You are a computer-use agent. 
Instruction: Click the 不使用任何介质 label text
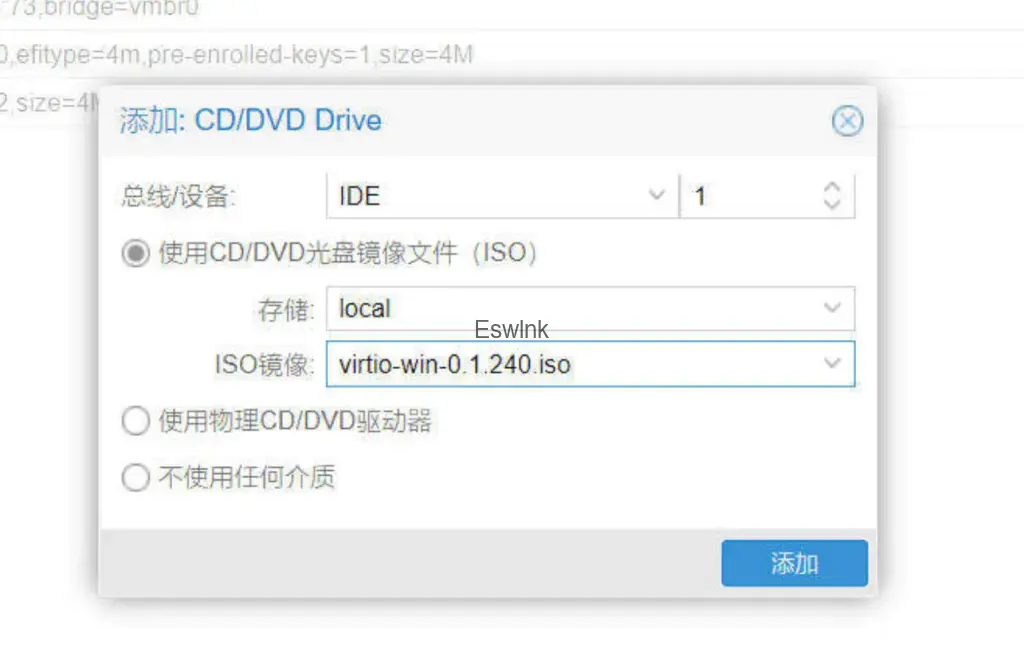coord(247,477)
